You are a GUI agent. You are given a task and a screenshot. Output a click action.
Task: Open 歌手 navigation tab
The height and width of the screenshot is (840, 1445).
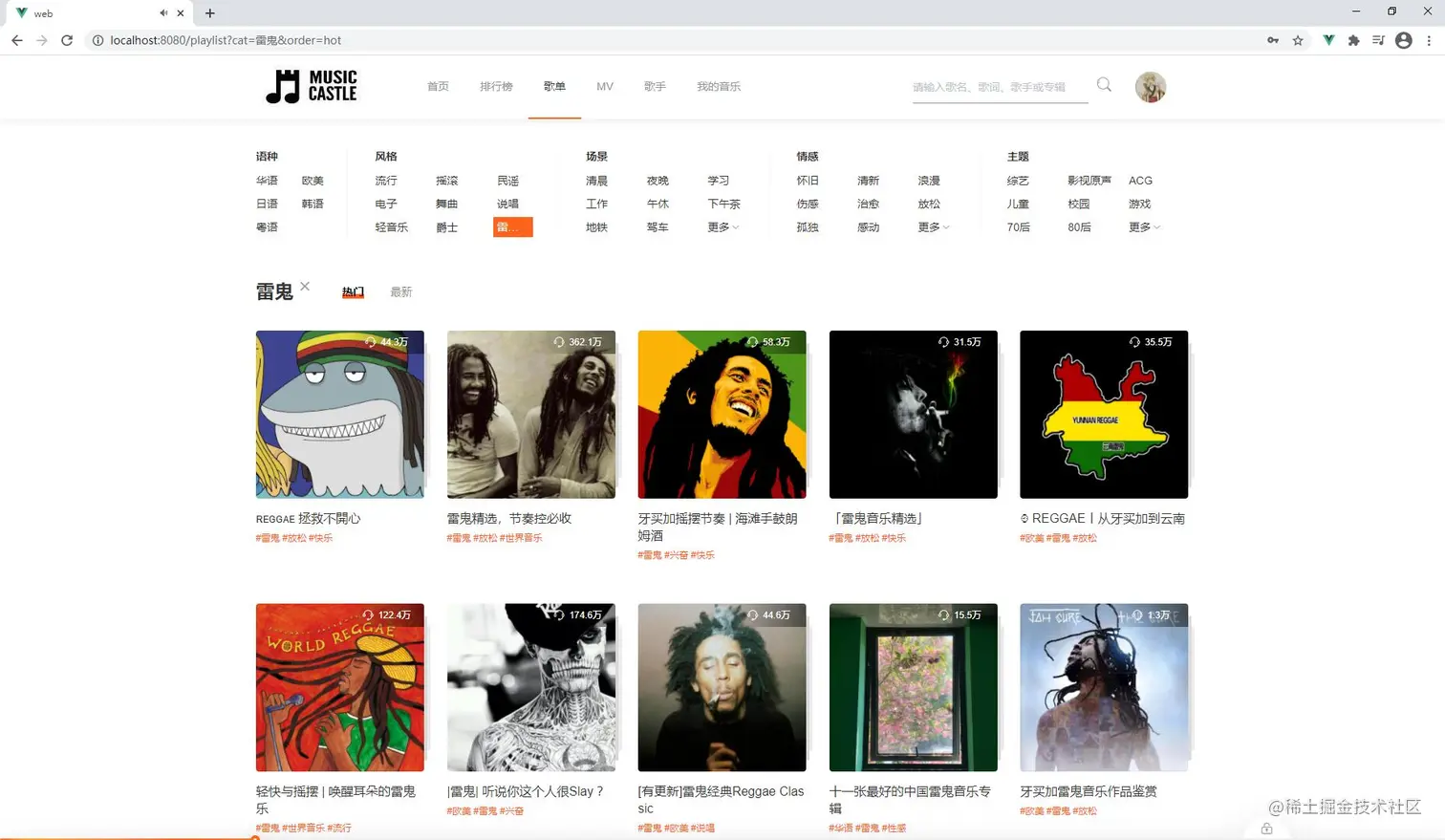coord(655,86)
